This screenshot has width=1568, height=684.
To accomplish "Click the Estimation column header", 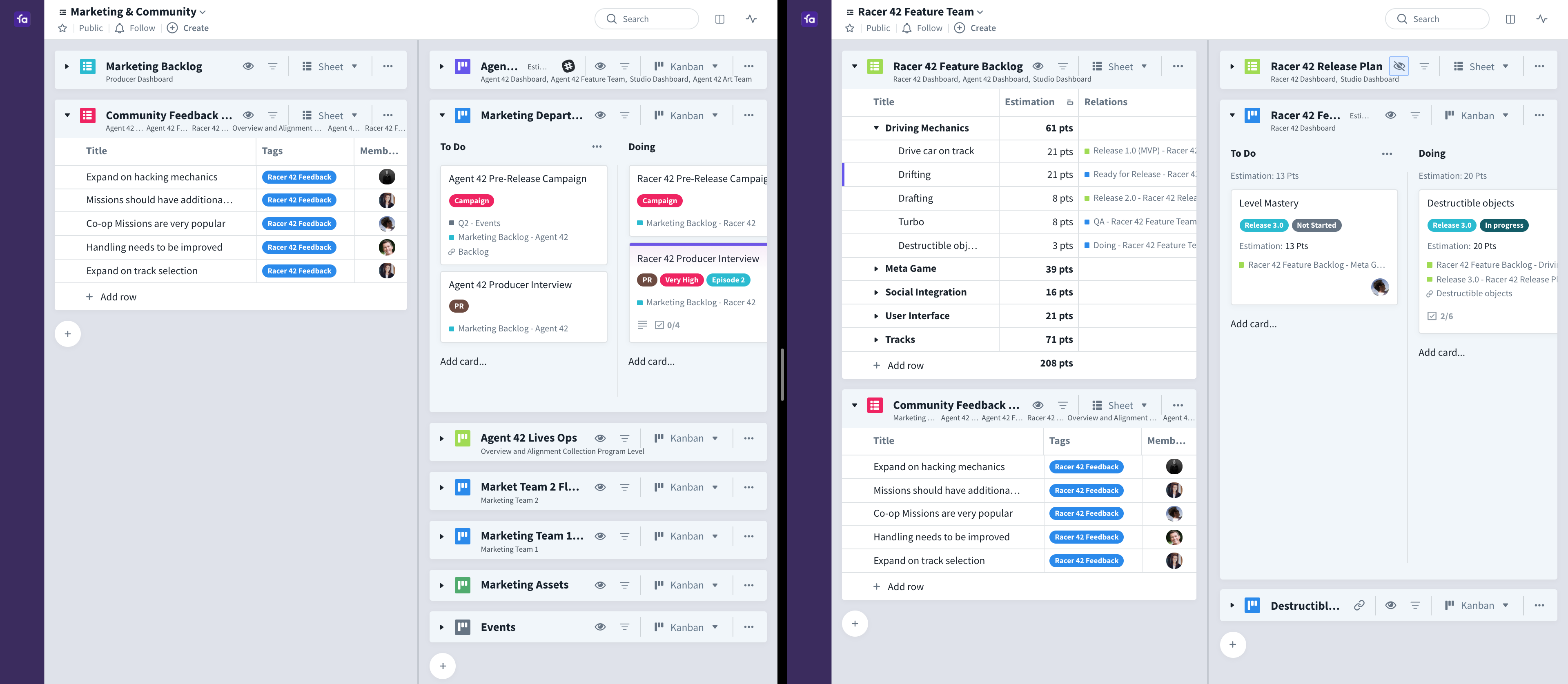I will tap(1029, 102).
